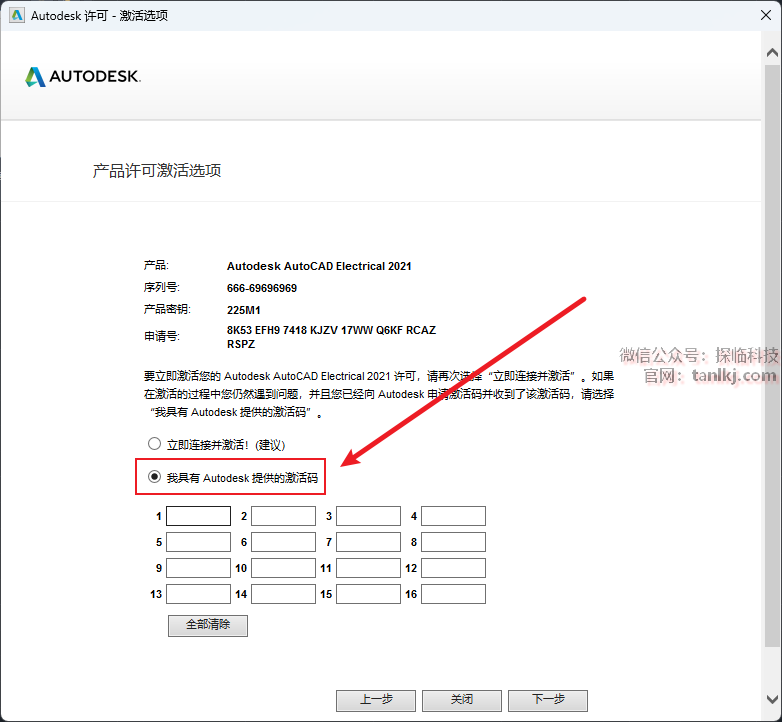Screen dimensions: 782x722
Task: Click the scrollbar down arrow
Action: point(772,700)
